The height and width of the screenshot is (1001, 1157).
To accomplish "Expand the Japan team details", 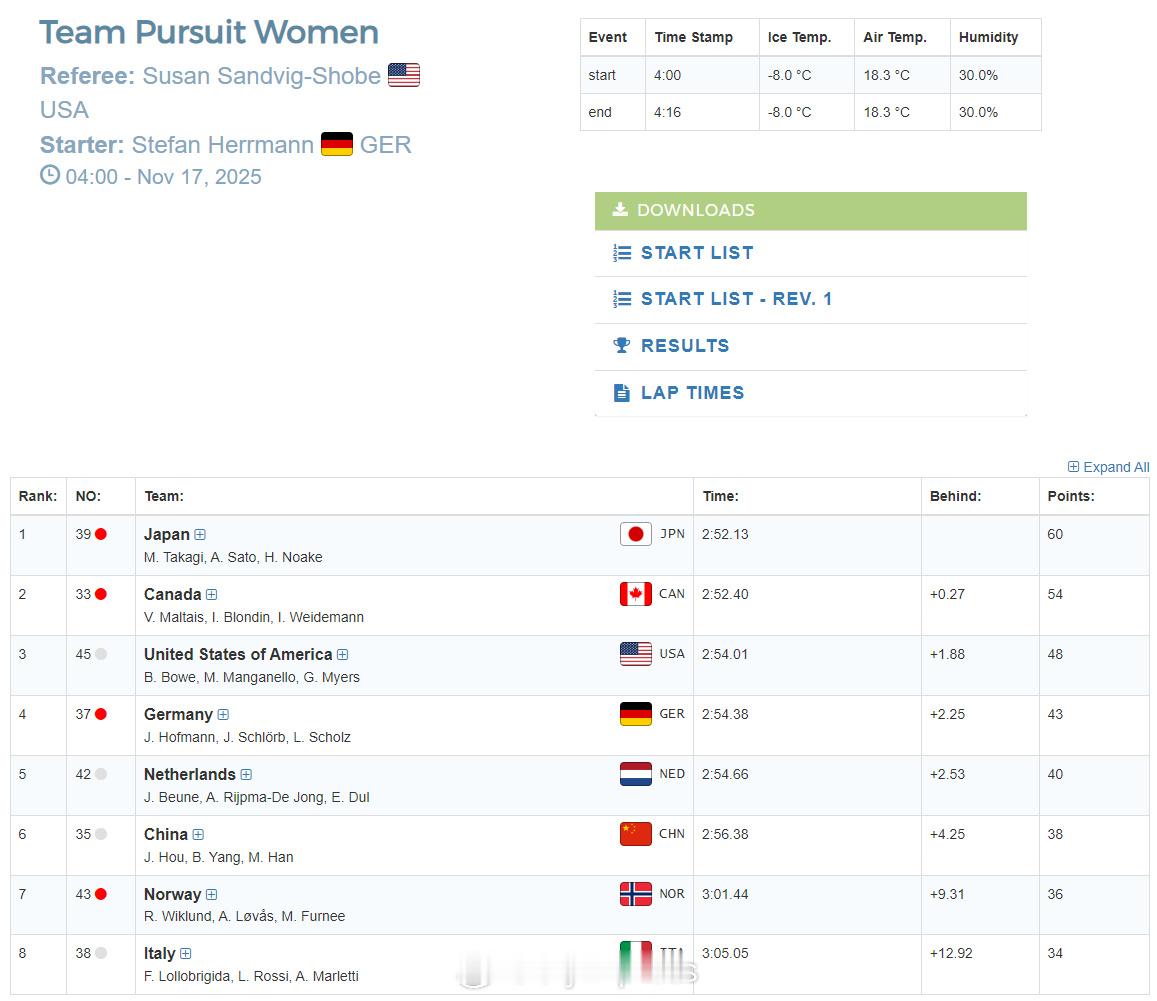I will pos(200,535).
